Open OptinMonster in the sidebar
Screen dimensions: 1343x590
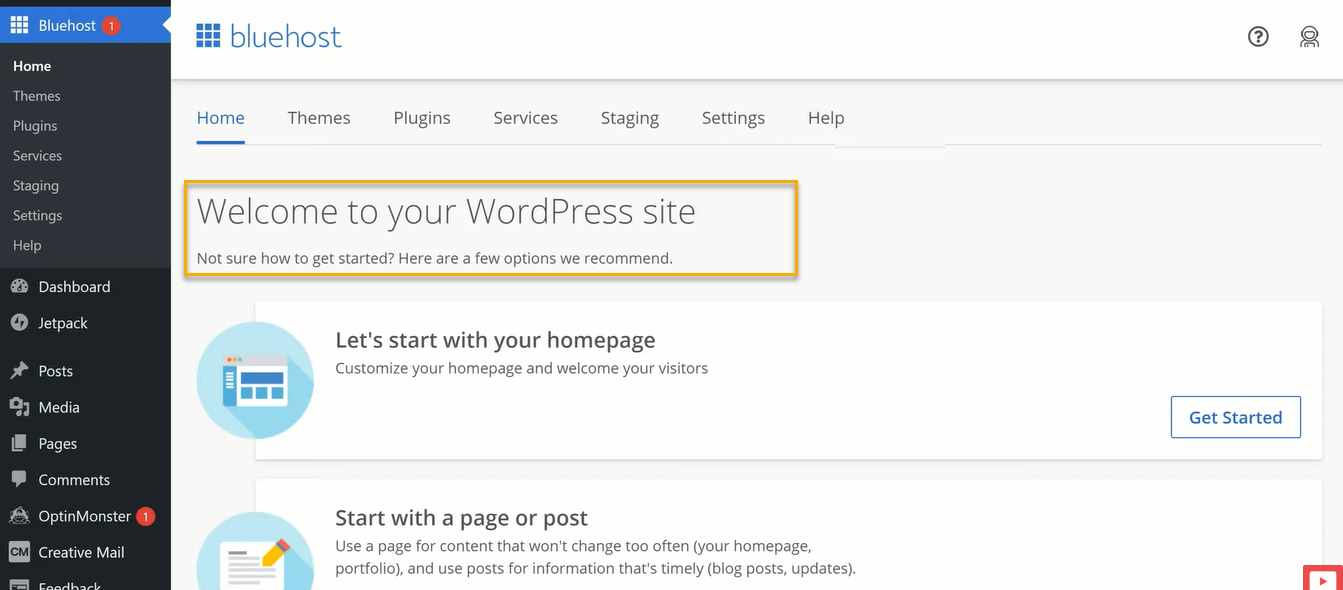tap(86, 516)
